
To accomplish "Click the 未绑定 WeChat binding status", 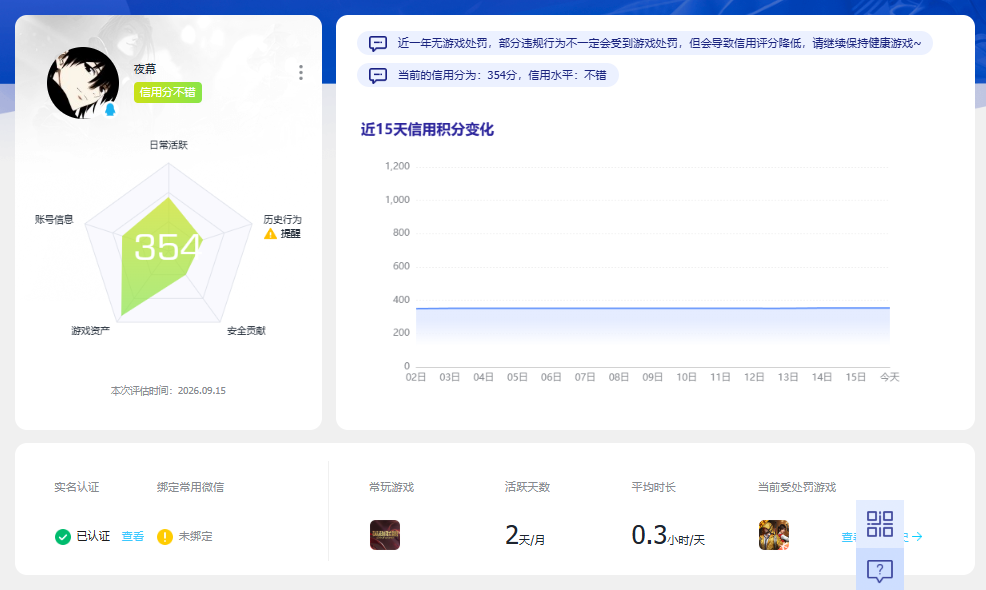I will coord(196,537).
